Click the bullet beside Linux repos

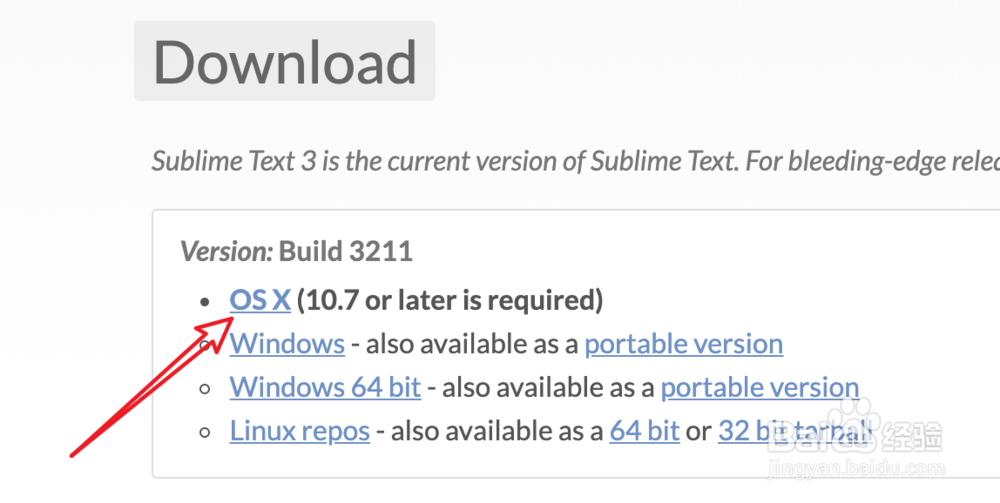tap(205, 432)
